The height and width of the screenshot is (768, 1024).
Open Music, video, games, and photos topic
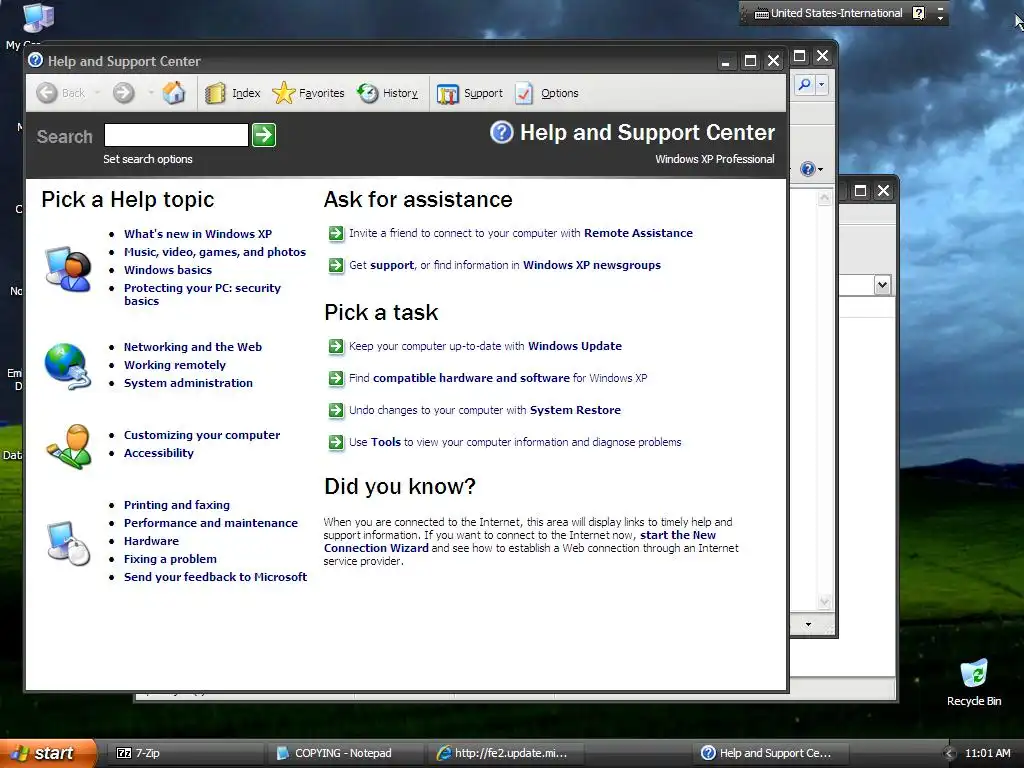[215, 252]
